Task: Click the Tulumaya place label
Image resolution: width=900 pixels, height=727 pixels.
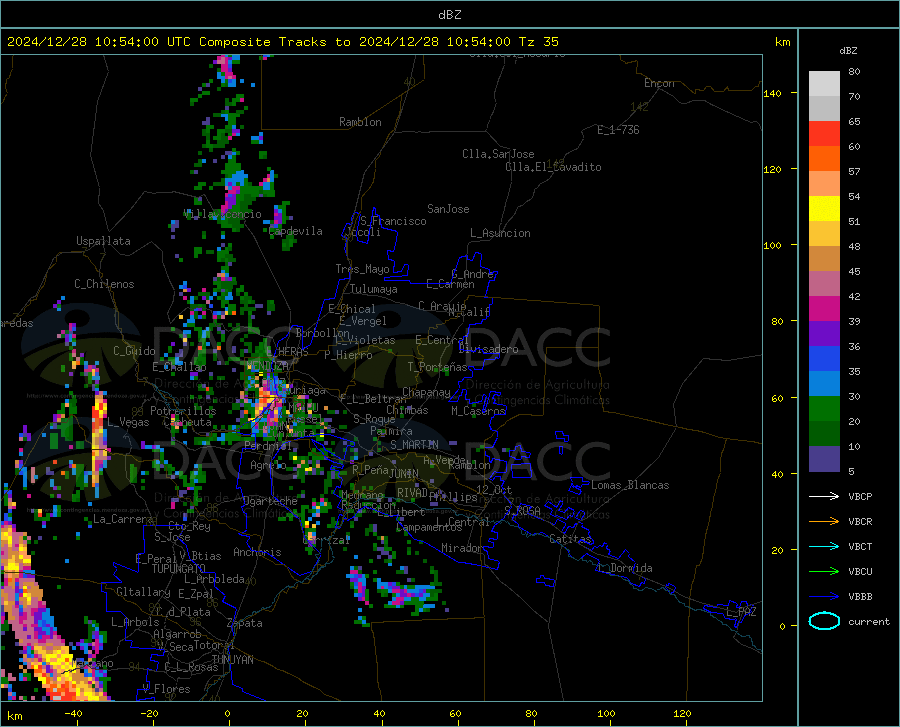Action: [374, 289]
